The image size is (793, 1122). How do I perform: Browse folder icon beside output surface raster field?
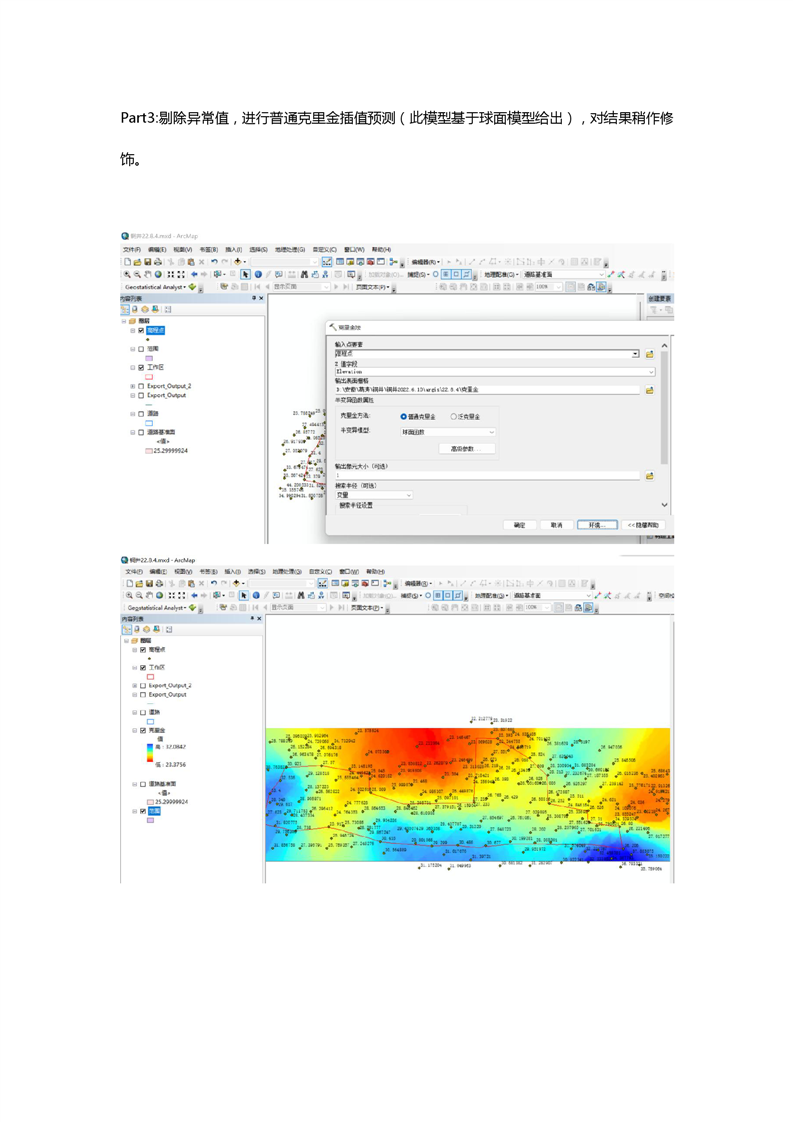click(x=649, y=390)
